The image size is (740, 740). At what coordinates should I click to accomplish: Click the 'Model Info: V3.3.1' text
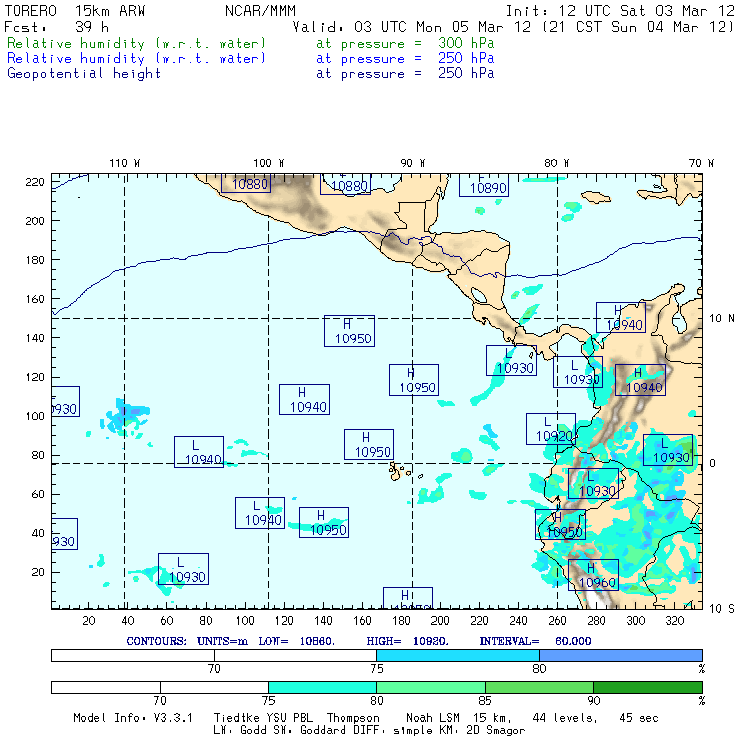(x=133, y=718)
